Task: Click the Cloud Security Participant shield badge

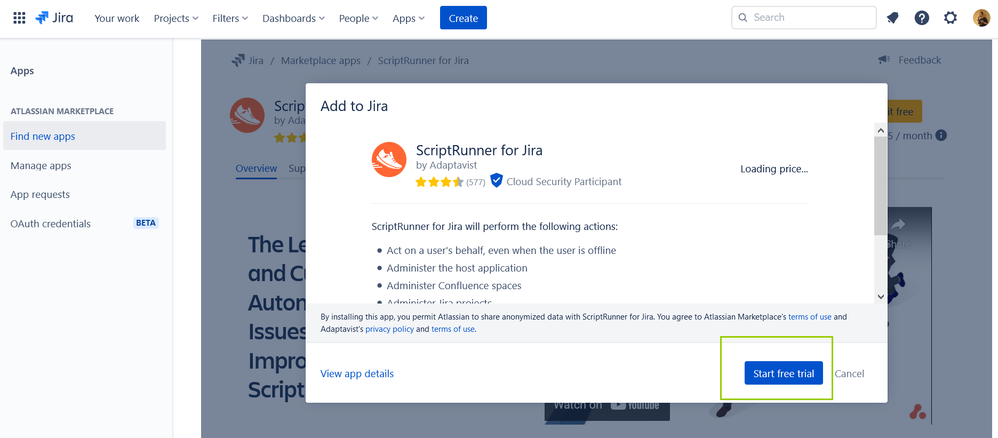Action: 496,181
